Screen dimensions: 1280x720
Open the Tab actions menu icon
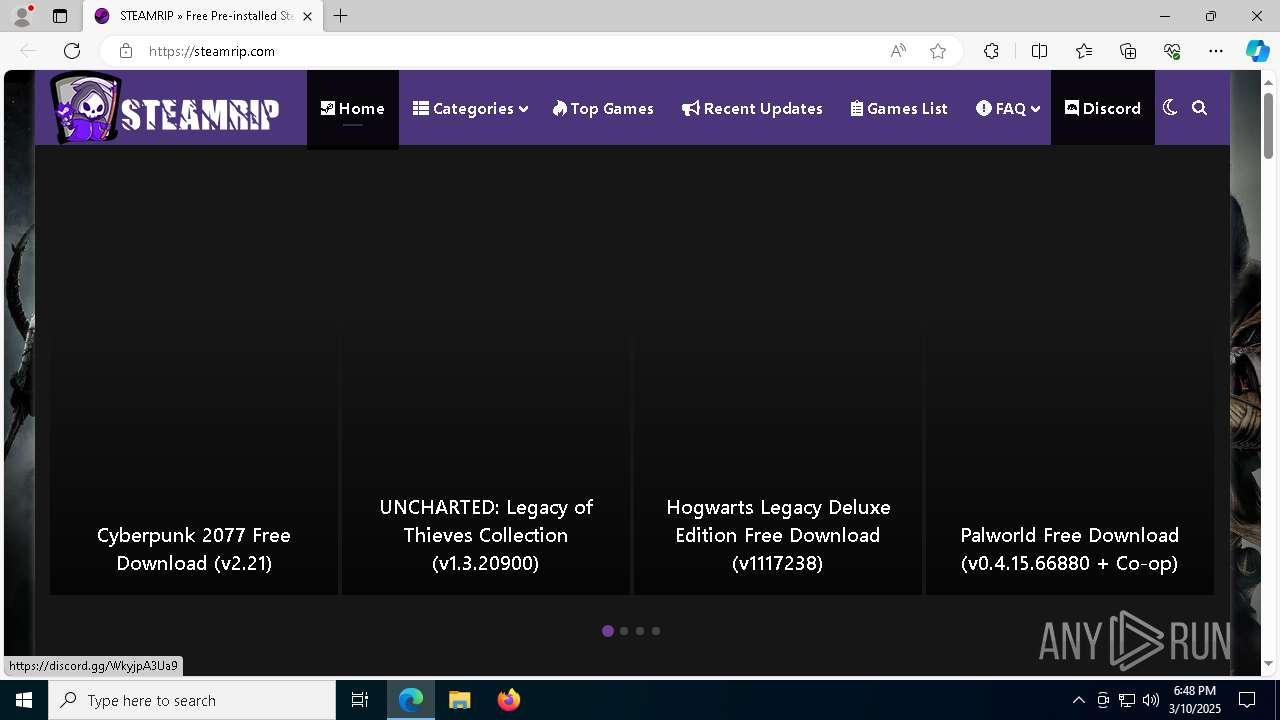coord(60,16)
